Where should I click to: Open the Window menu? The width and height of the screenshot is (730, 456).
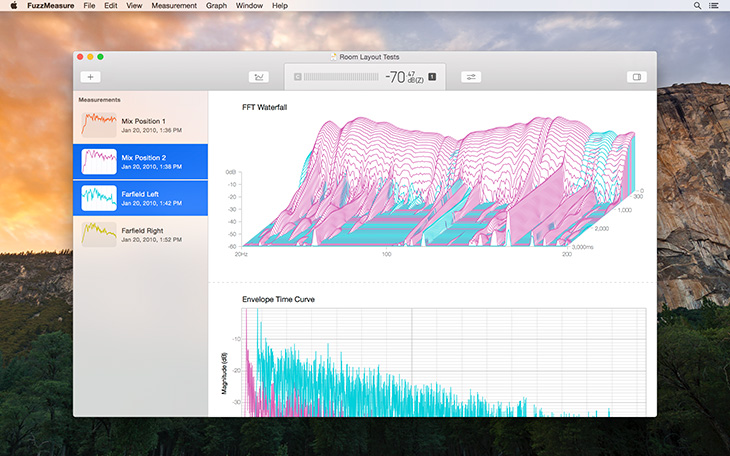(250, 6)
